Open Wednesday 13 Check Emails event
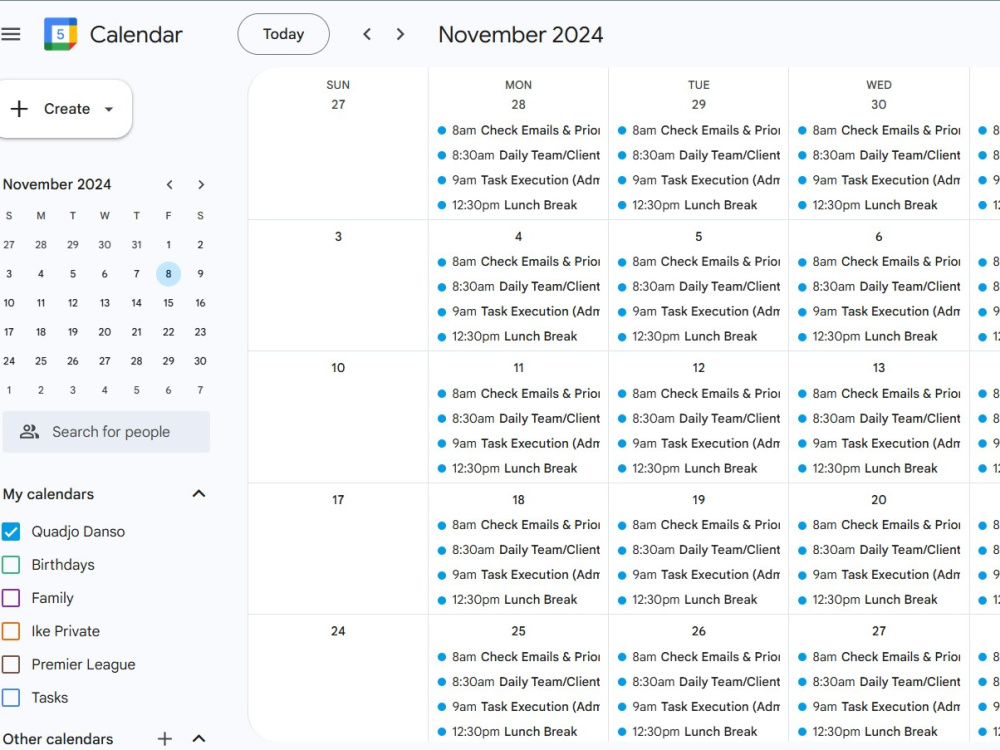 (x=879, y=393)
